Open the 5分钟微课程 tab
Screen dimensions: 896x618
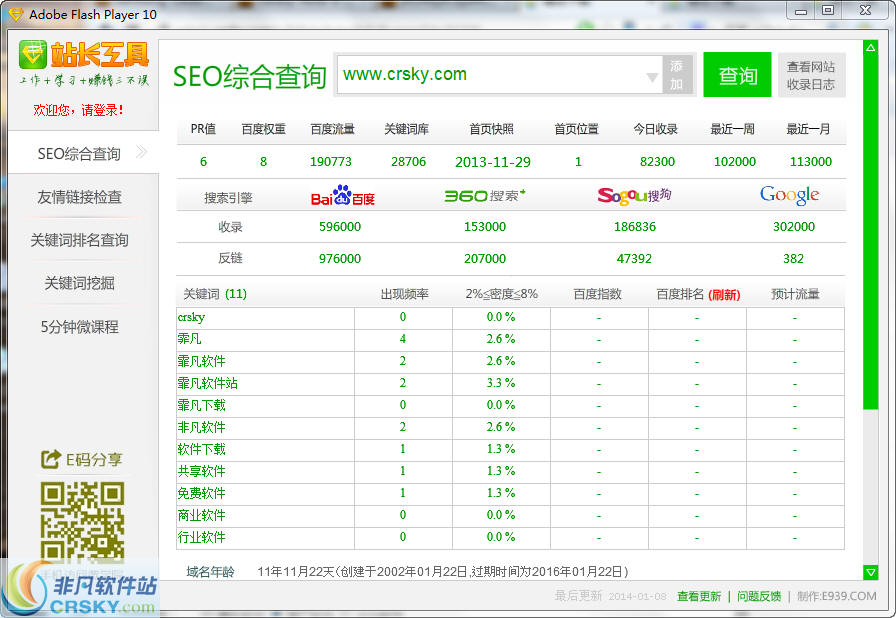click(x=79, y=327)
